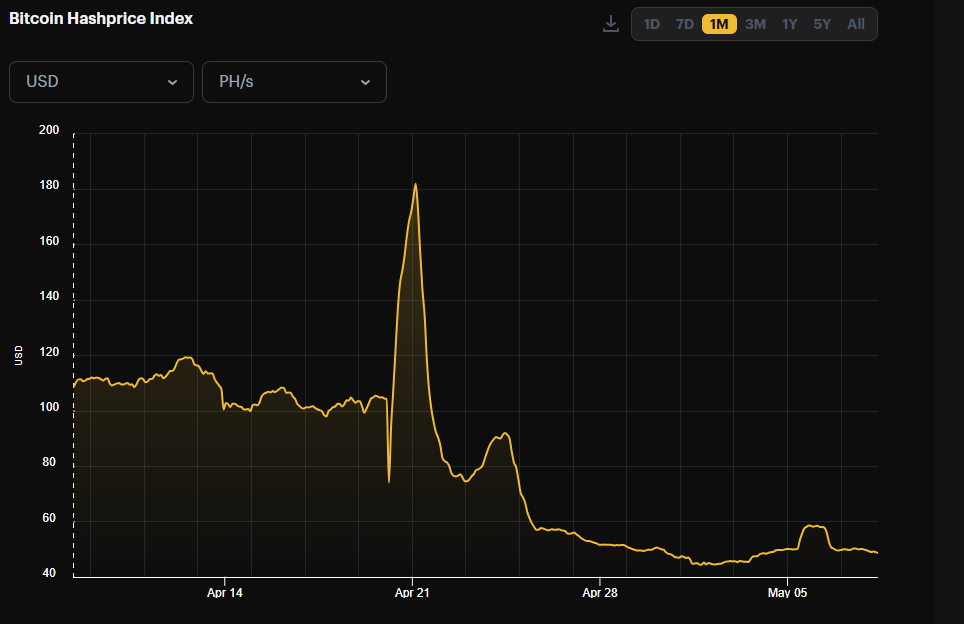The image size is (964, 624).
Task: Click the 200 y-axis value label
Action: pos(49,131)
